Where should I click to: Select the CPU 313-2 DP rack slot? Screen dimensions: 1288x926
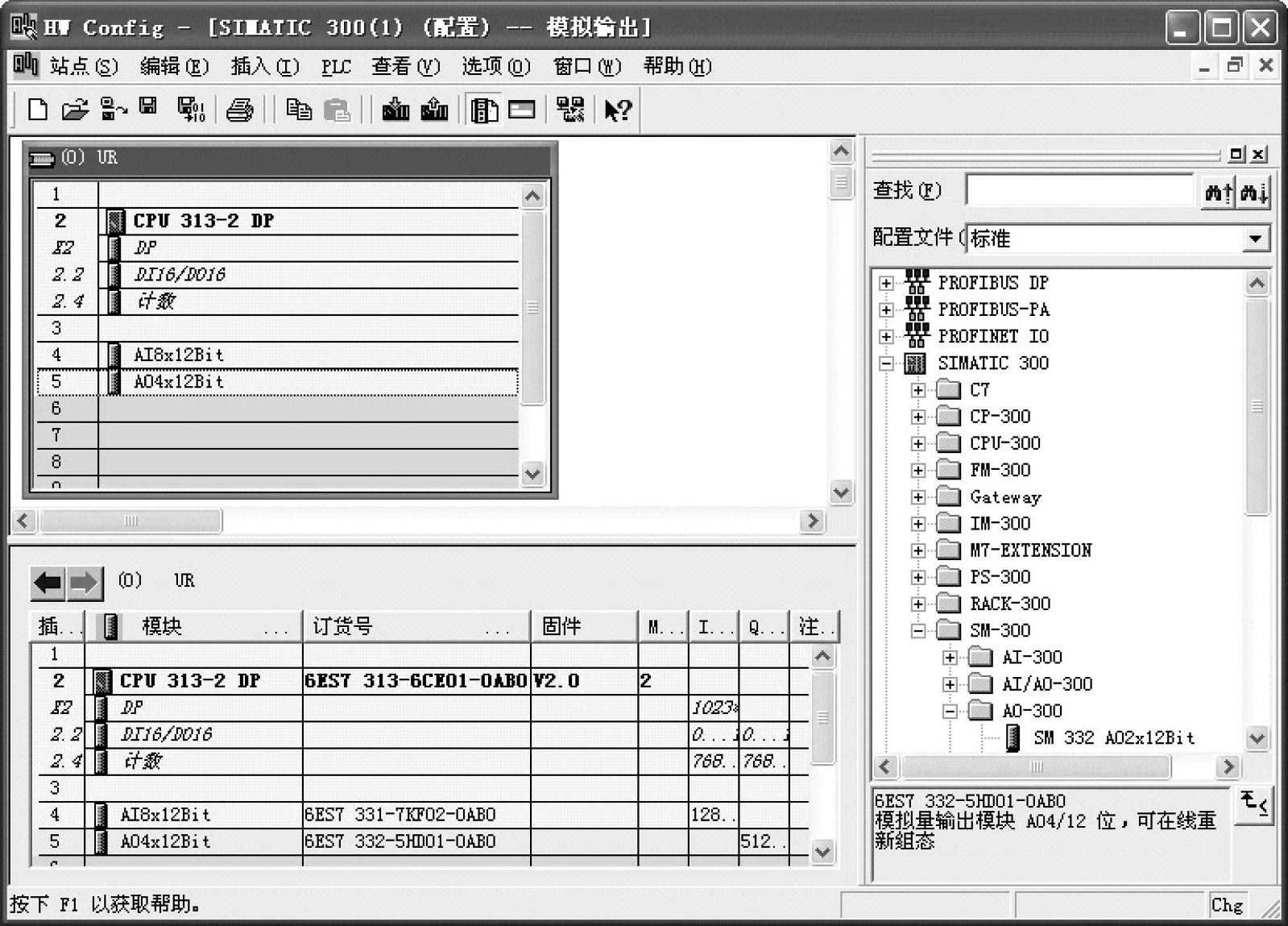pos(277,221)
